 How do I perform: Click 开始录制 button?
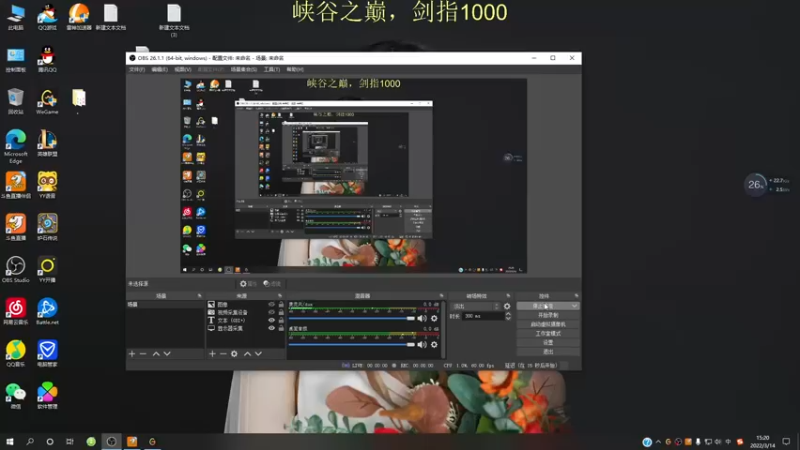click(548, 315)
